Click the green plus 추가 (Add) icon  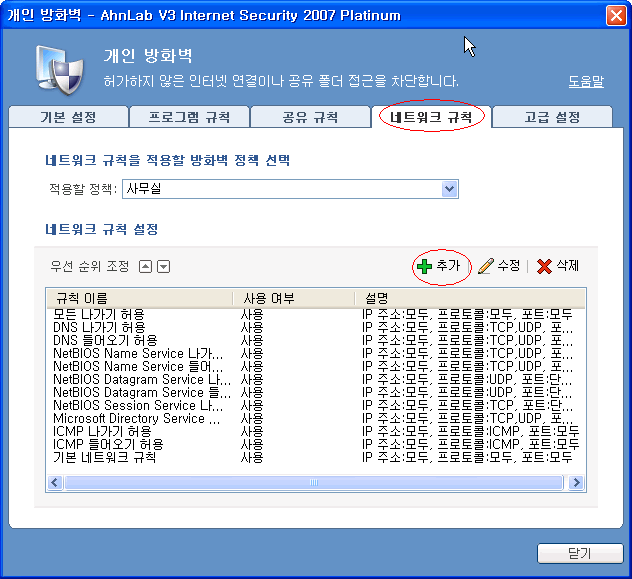click(425, 266)
